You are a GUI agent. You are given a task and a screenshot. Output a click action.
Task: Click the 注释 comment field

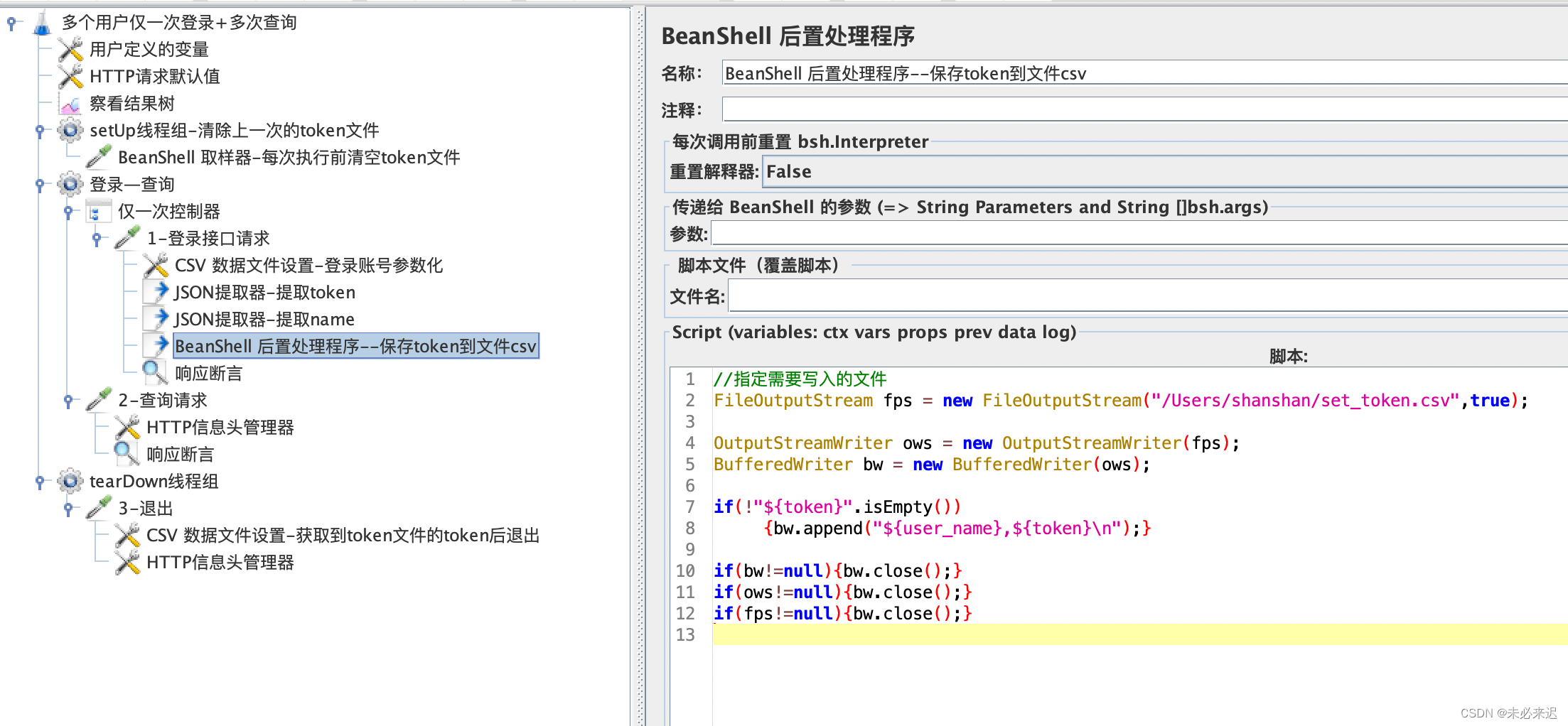[1145, 109]
